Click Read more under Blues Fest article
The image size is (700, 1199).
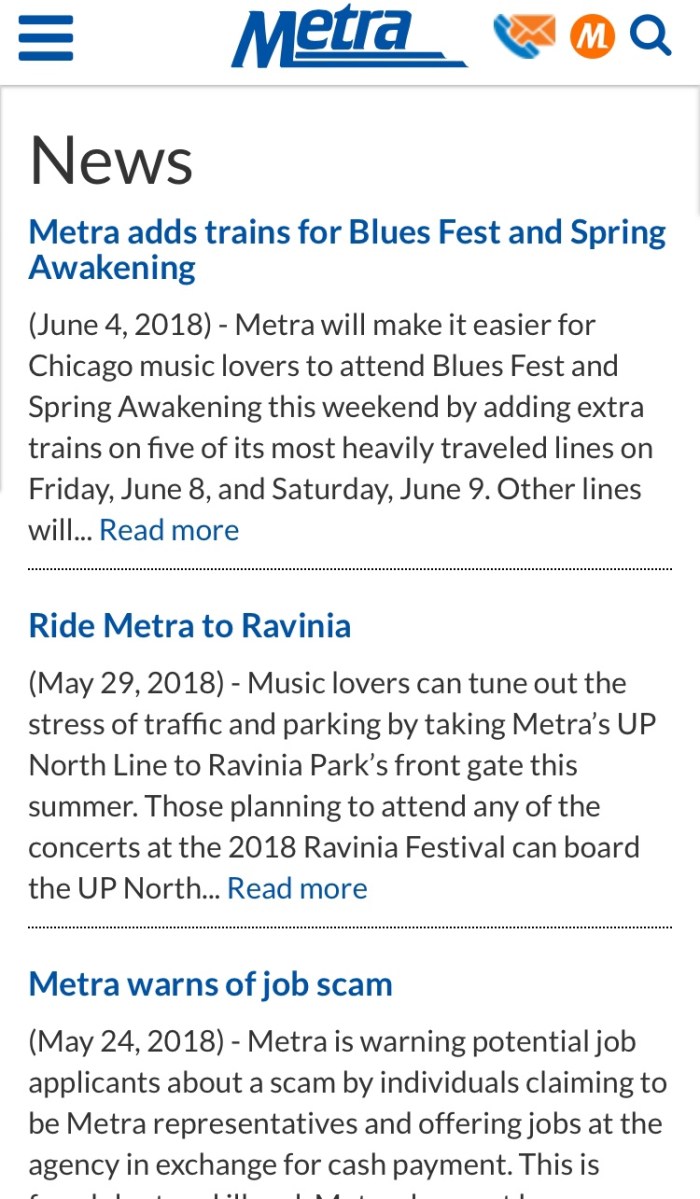coord(169,530)
